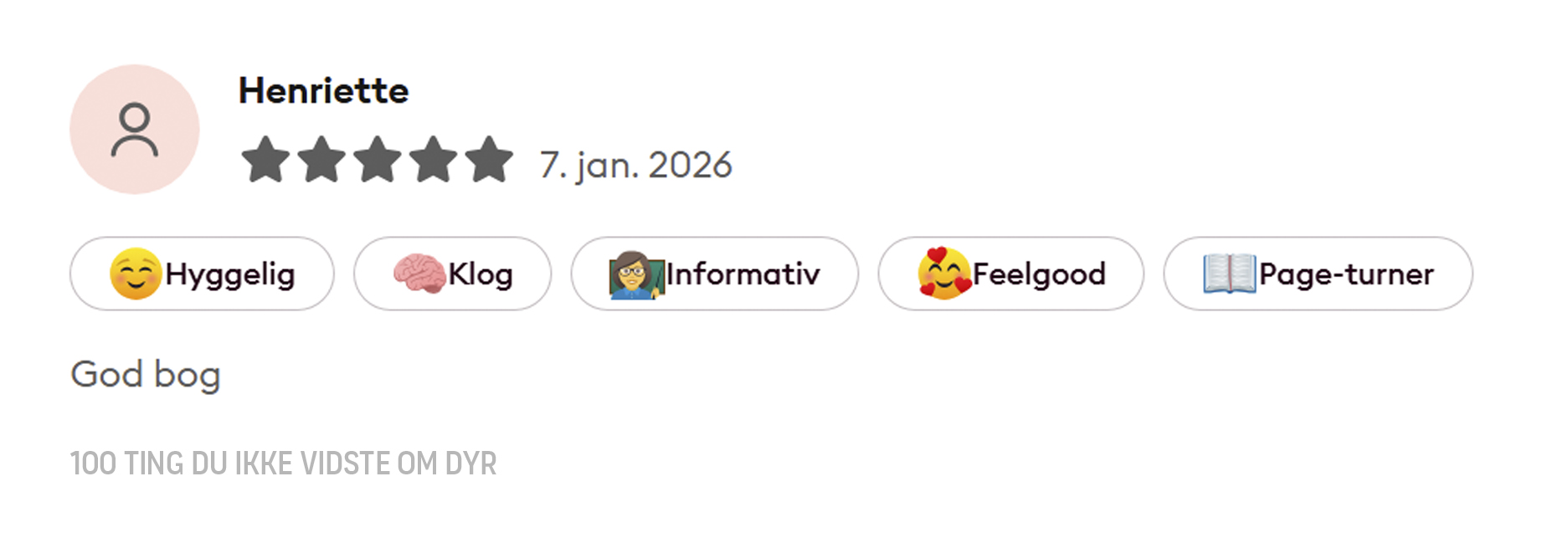Click the hearts face emoji in Feelgood

tap(944, 273)
